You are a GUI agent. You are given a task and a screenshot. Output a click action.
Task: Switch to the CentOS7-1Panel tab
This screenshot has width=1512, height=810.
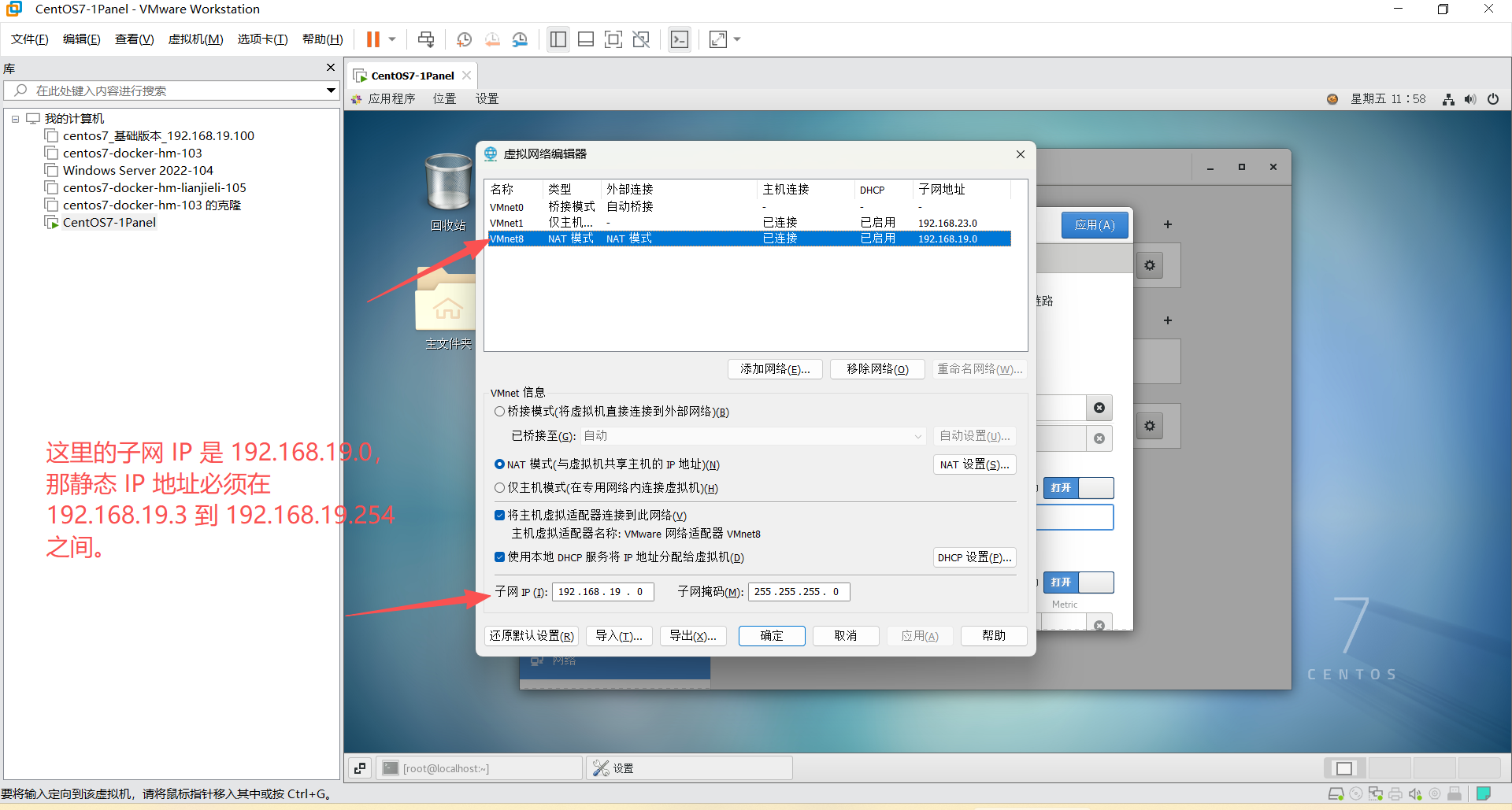[413, 76]
